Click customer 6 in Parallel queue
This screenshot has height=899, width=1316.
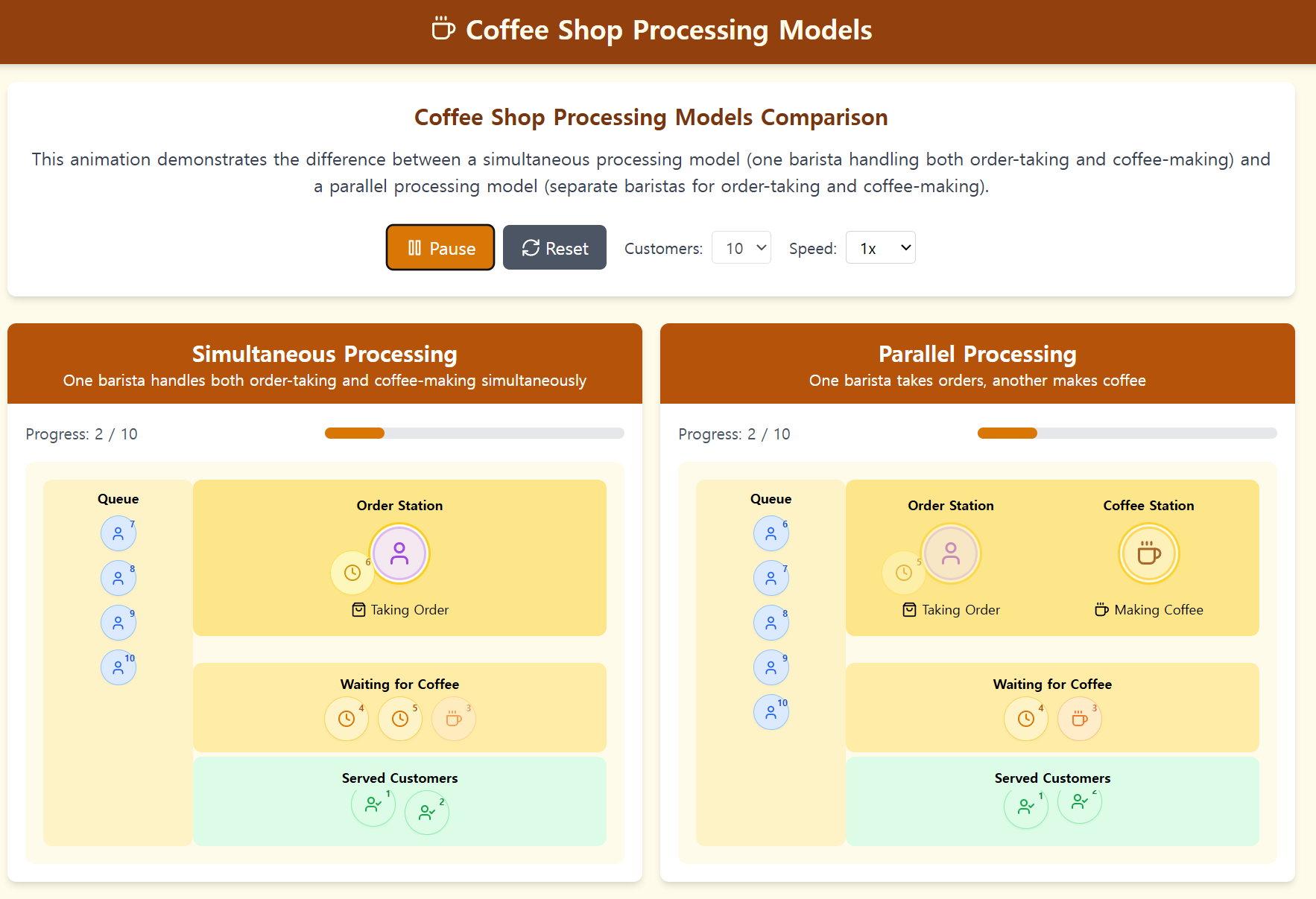tap(771, 533)
